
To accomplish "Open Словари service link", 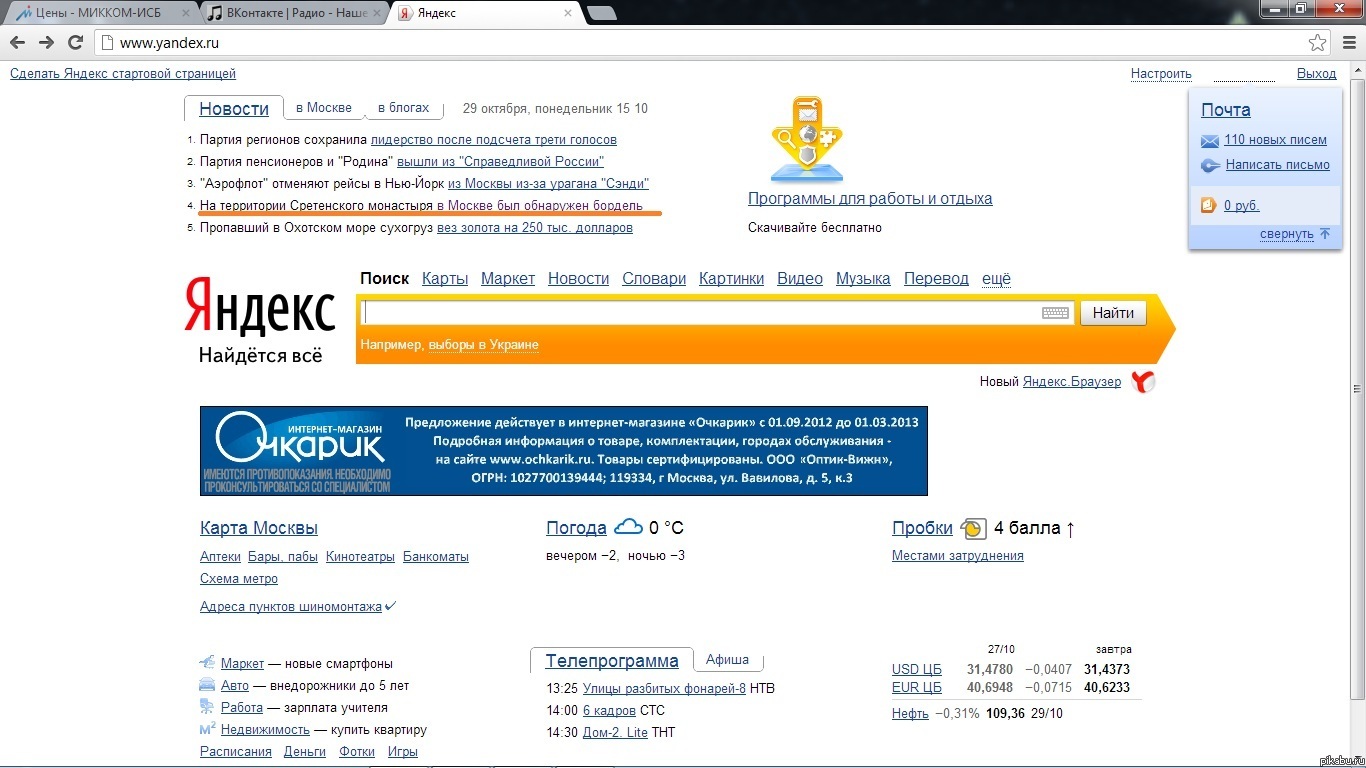I will (654, 279).
